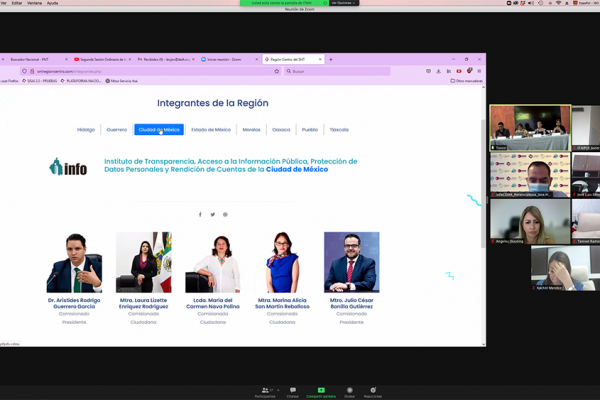Switch to the Gmail Recibidos tab
This screenshot has height=400, width=600.
(166, 59)
